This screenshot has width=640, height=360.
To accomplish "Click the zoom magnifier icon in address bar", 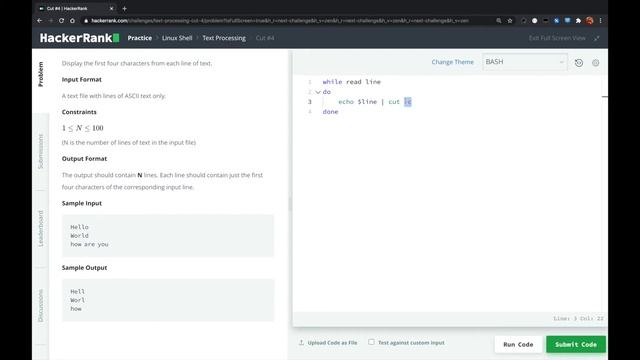I will pos(498,20).
